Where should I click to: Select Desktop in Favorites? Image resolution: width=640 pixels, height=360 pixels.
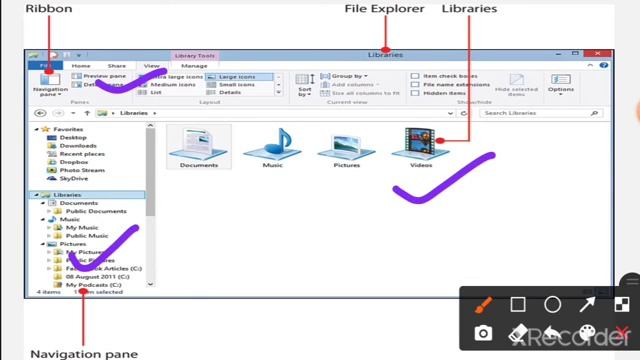pos(67,138)
